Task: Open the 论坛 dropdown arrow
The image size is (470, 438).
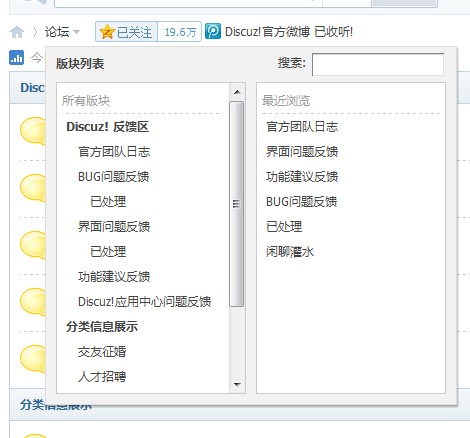Action: (x=77, y=32)
